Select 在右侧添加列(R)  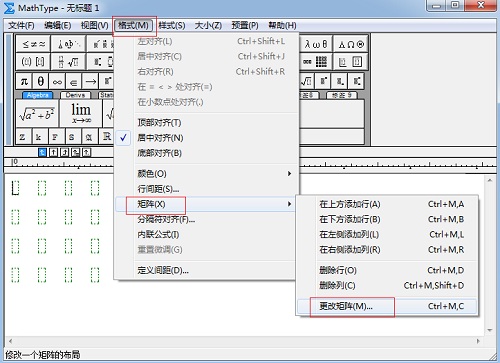pyautogui.click(x=387, y=249)
